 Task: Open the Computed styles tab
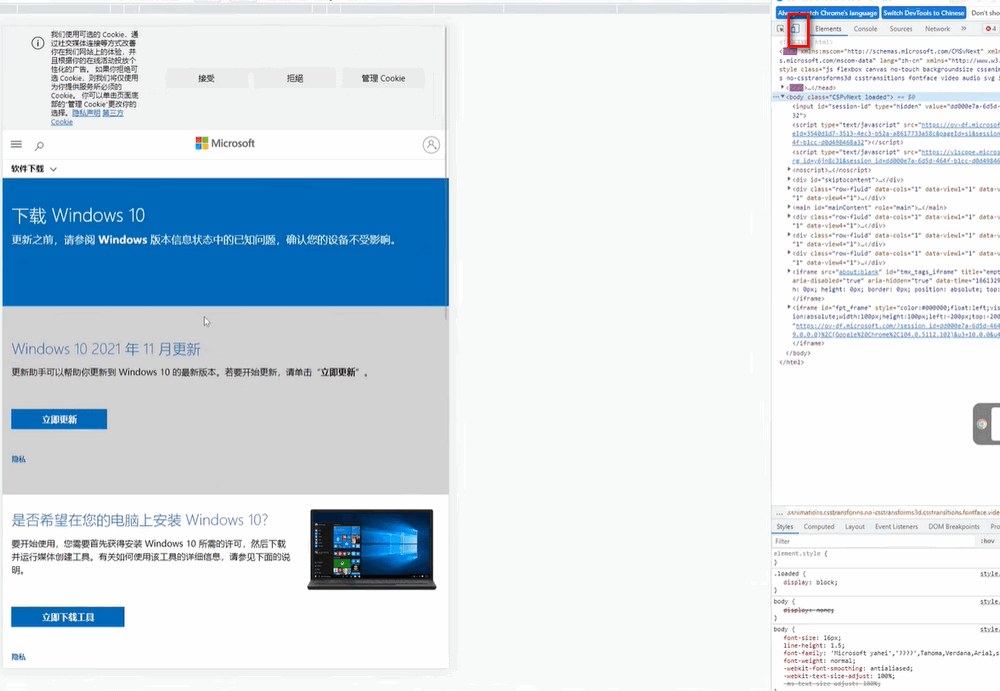[x=819, y=526]
